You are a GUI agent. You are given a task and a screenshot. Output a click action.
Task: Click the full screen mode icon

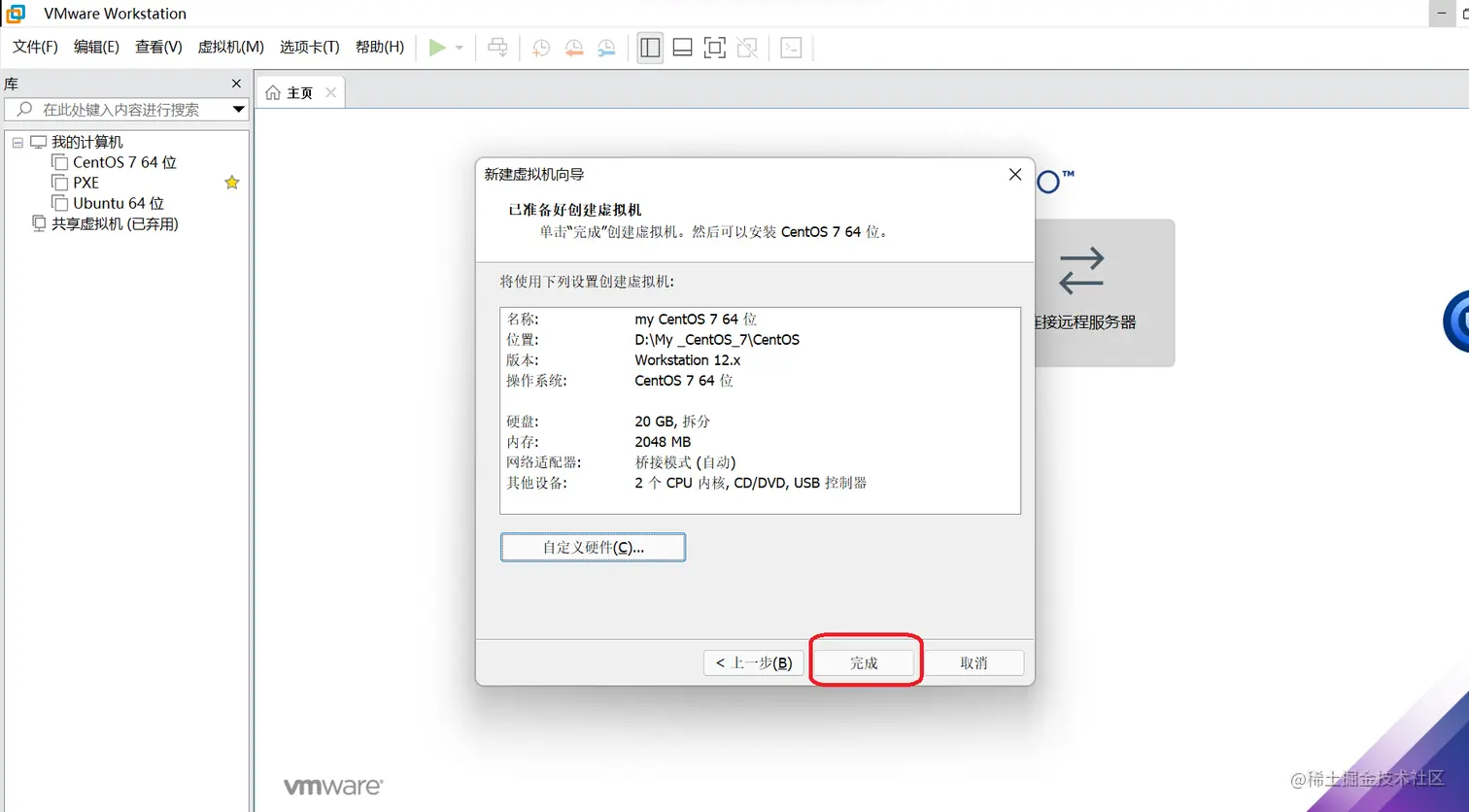714,48
